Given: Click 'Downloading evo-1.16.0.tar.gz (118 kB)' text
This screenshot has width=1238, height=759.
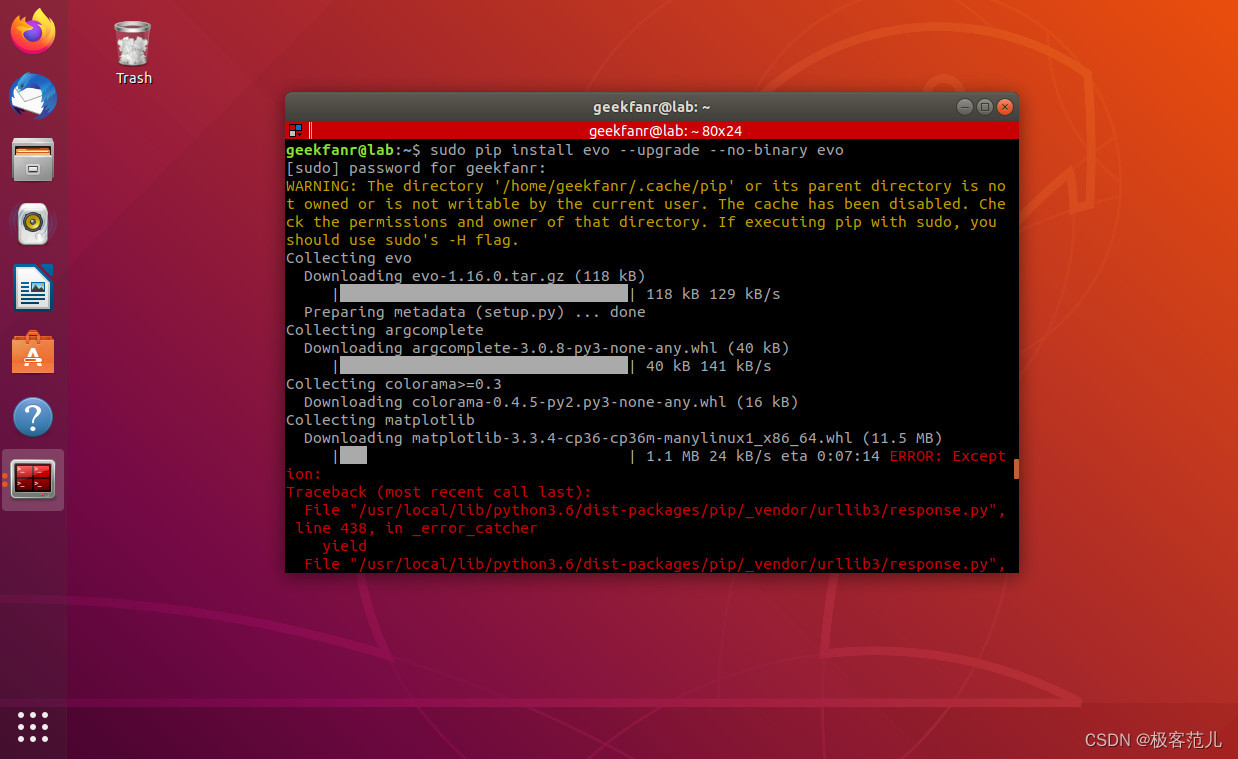Looking at the screenshot, I should 475,276.
